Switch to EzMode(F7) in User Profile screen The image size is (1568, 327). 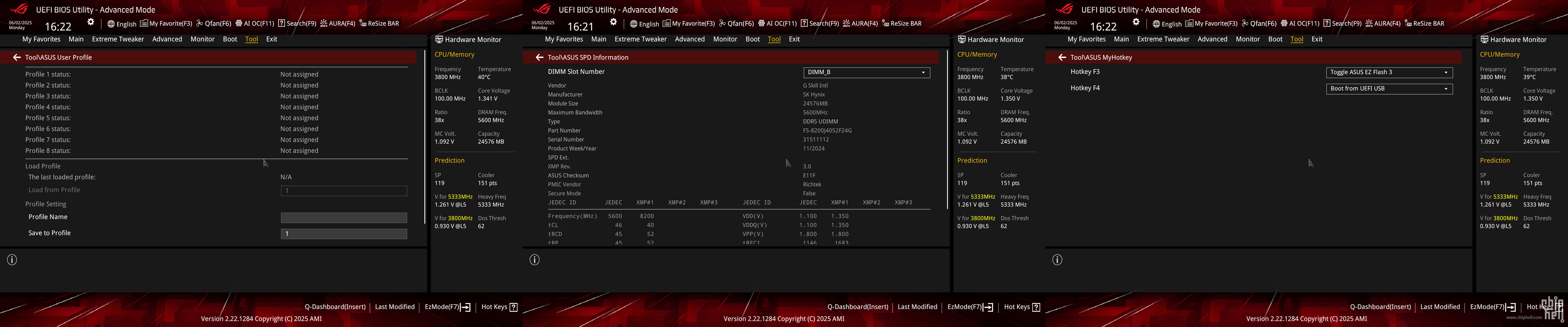click(447, 307)
